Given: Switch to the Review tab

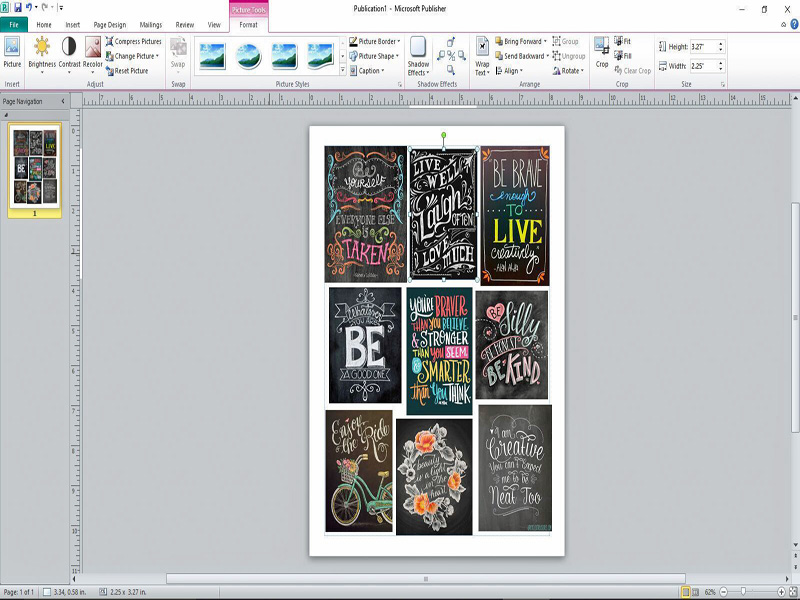Looking at the screenshot, I should [185, 24].
